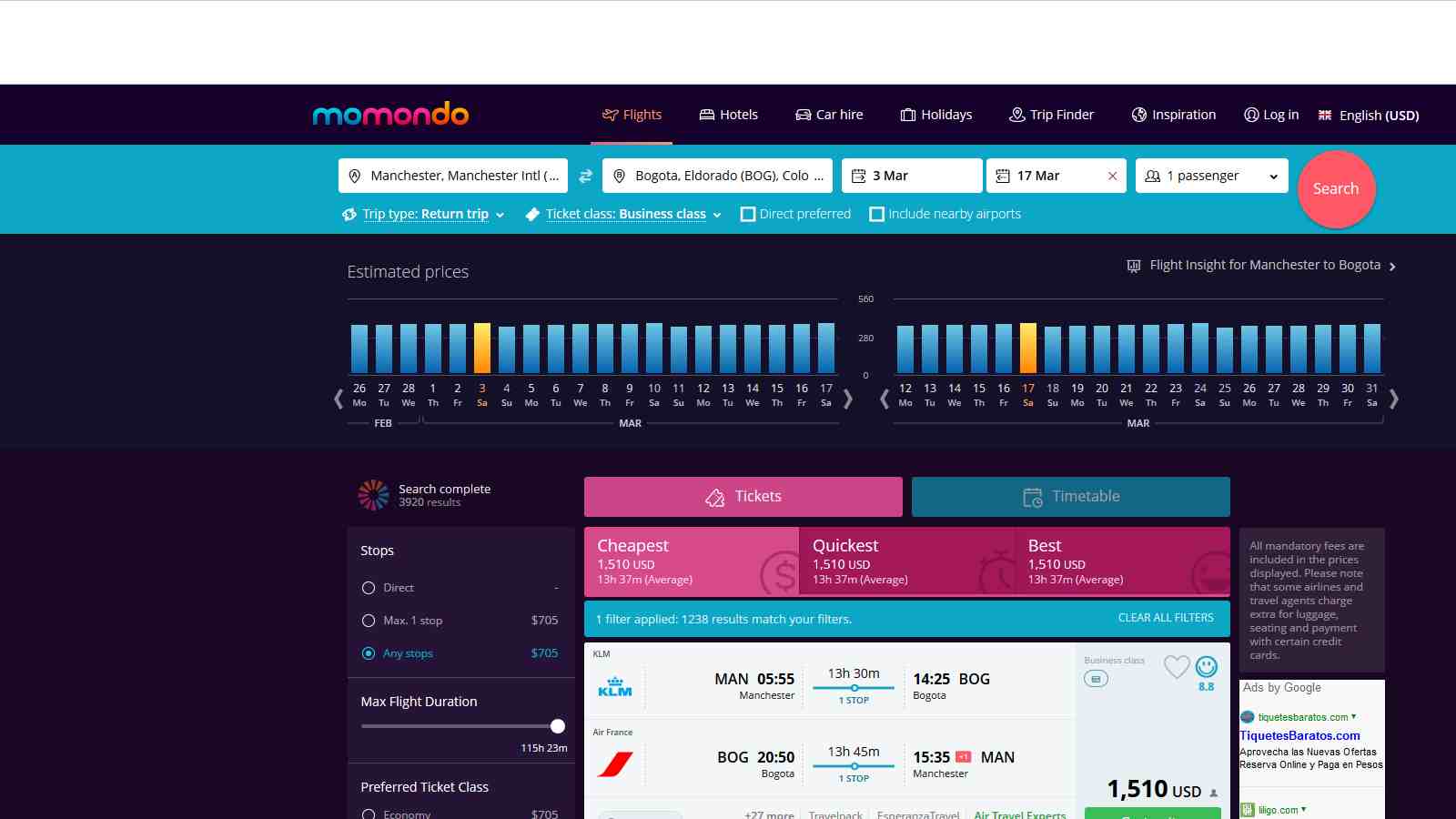Select Economy ticket class radio
This screenshot has width=1456, height=819.
pos(369,814)
